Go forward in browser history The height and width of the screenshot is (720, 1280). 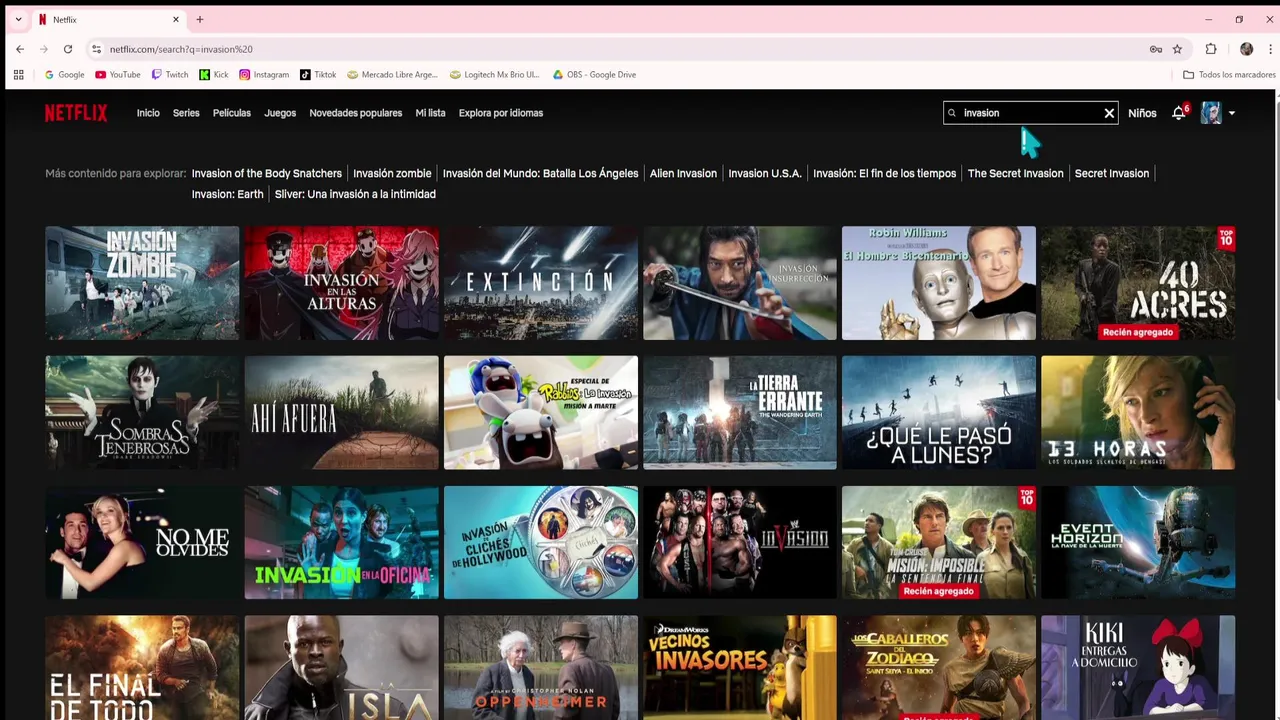tap(44, 49)
